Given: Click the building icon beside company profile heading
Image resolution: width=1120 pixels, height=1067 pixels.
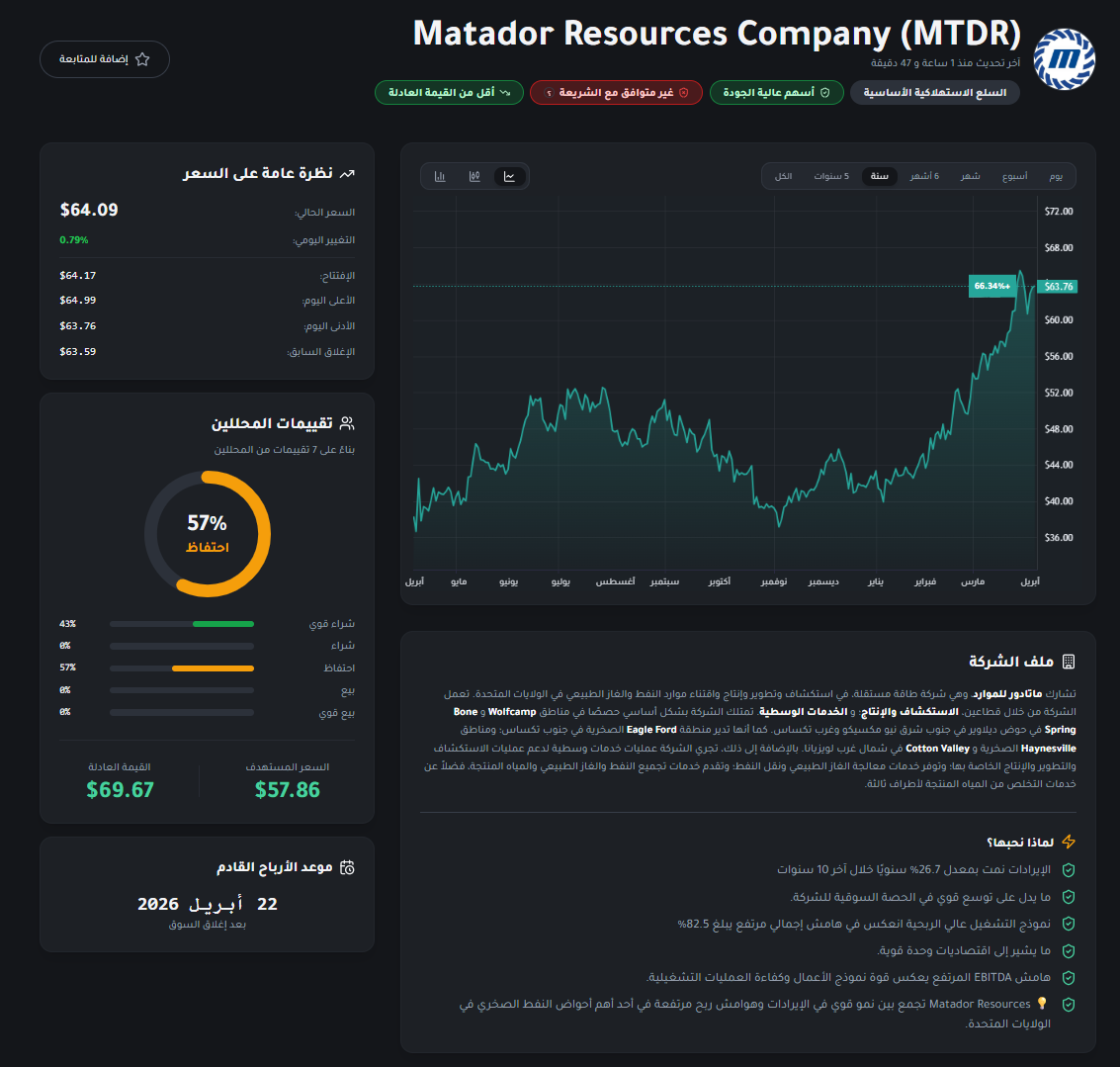Looking at the screenshot, I should 1069,662.
